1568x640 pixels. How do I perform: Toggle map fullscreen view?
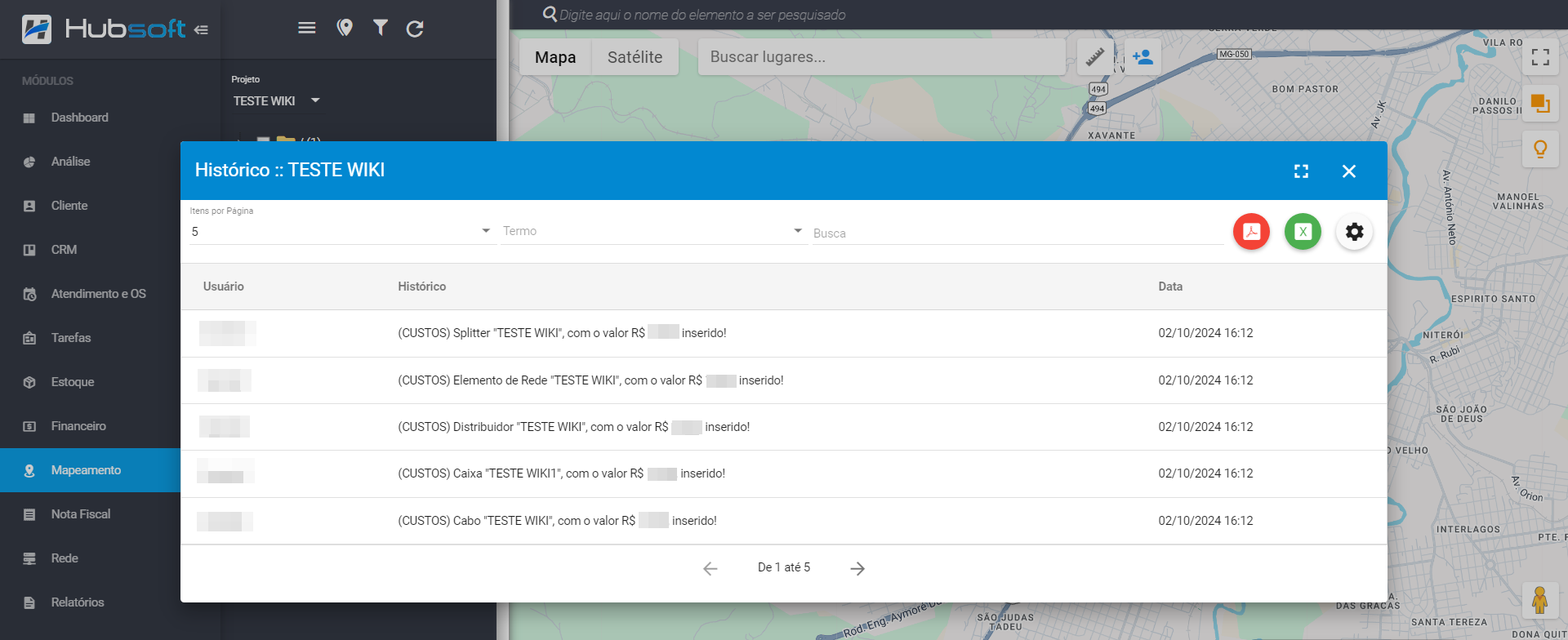click(1540, 57)
